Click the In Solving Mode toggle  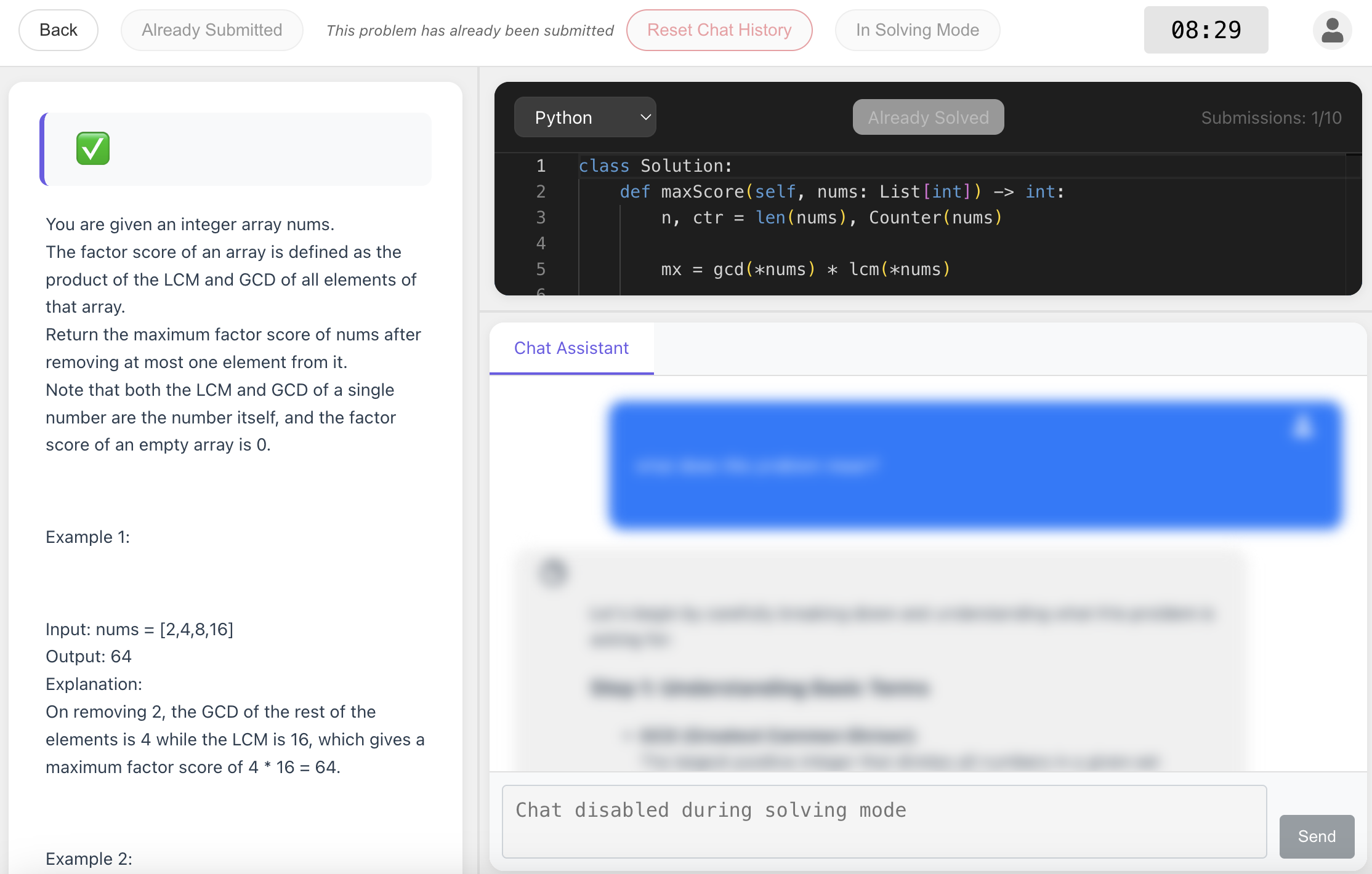click(x=917, y=30)
